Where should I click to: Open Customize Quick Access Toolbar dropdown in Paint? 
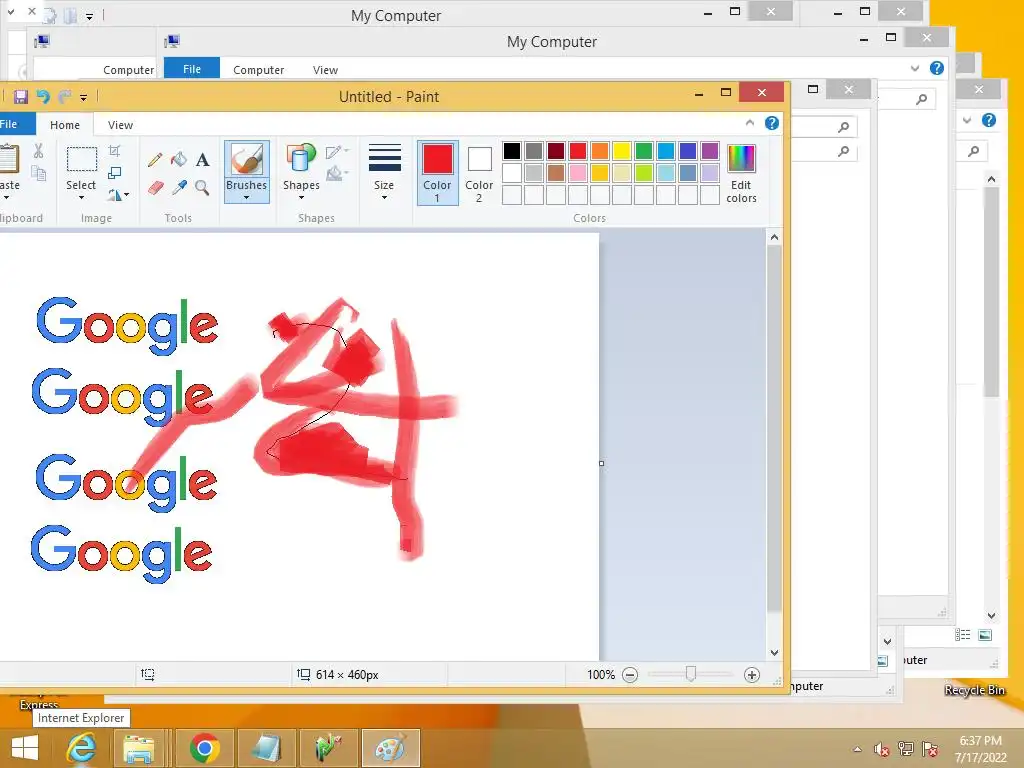click(84, 97)
